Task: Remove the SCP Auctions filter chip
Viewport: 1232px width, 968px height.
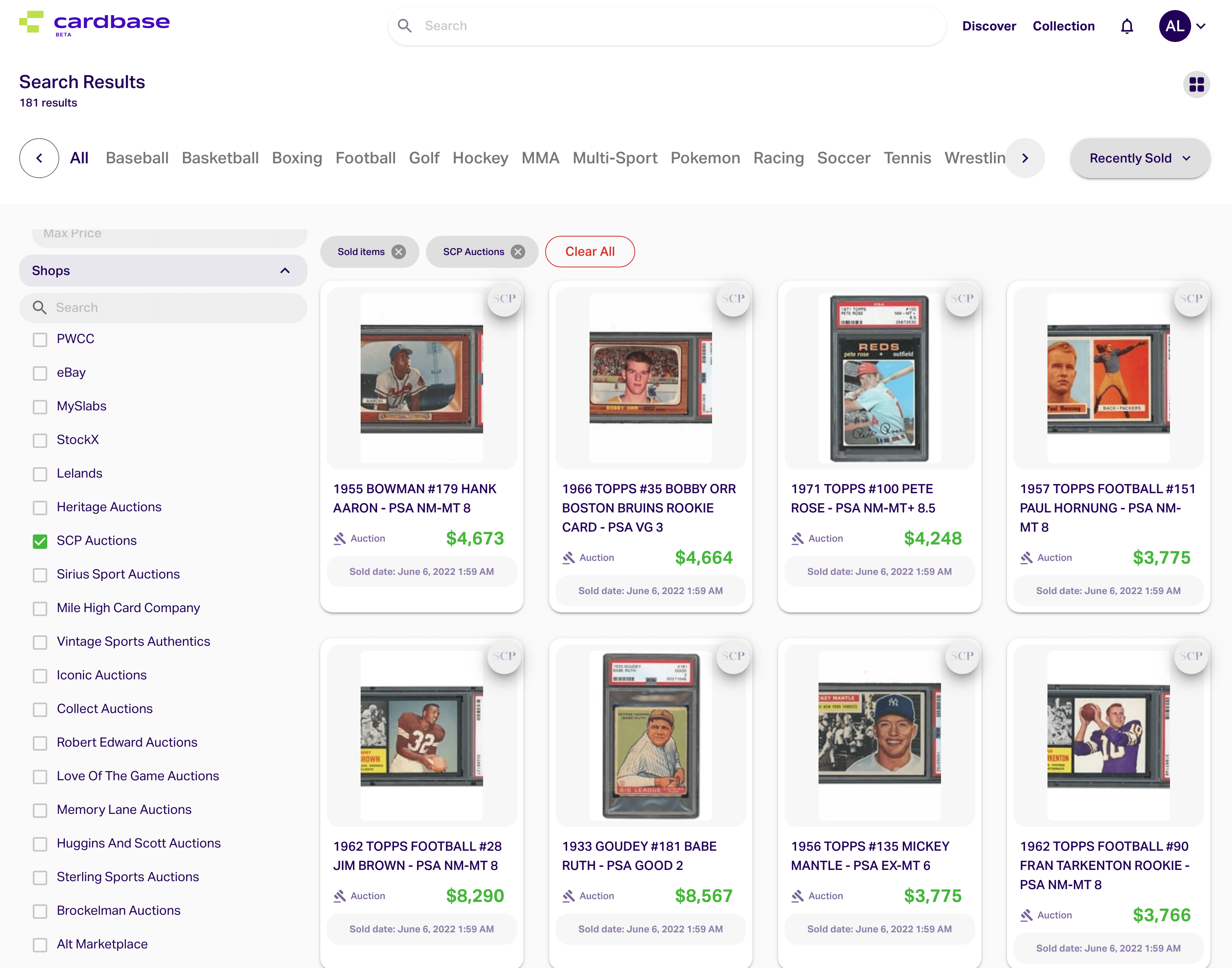Action: [x=518, y=252]
